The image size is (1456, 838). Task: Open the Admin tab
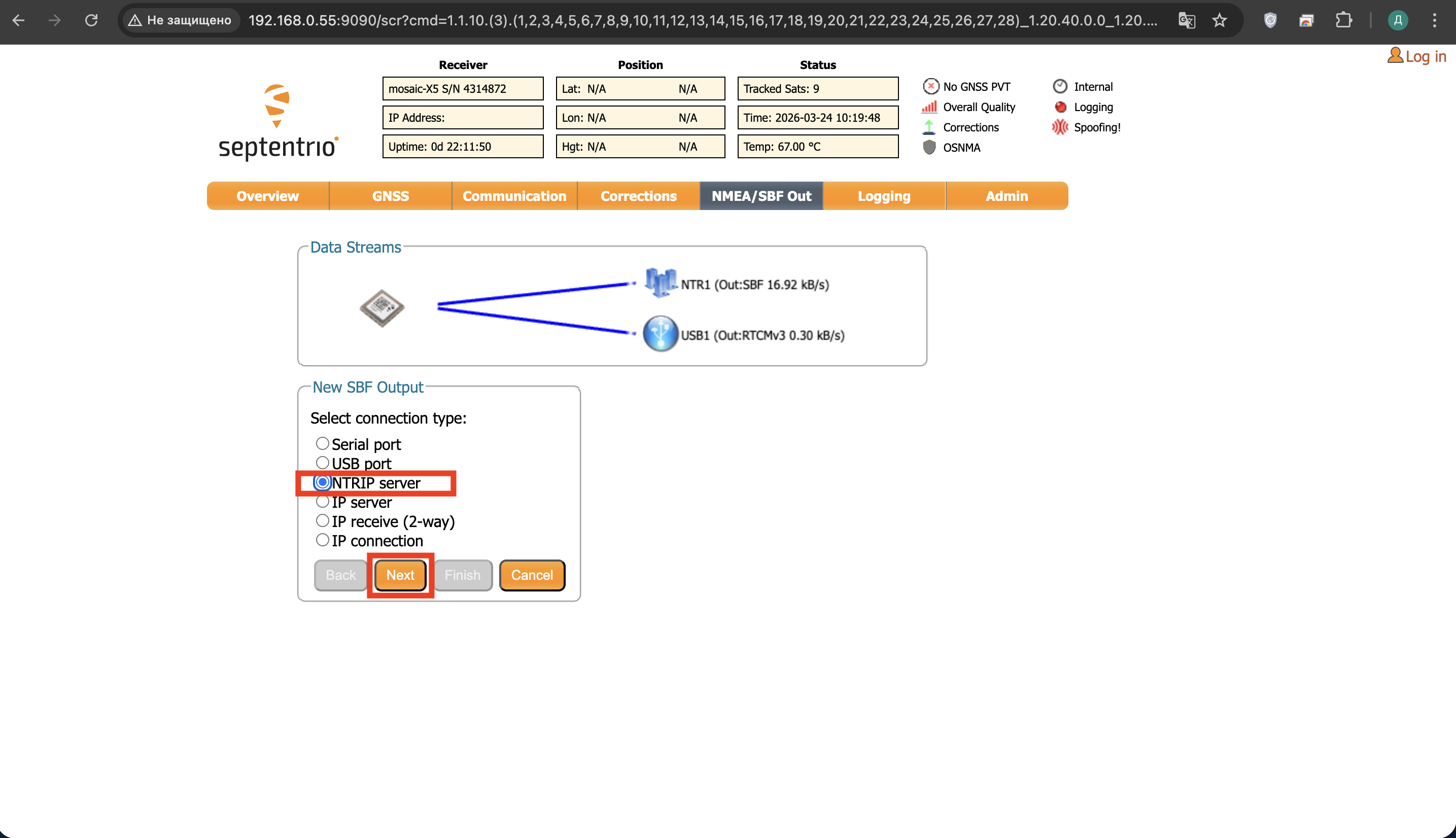coord(1006,196)
